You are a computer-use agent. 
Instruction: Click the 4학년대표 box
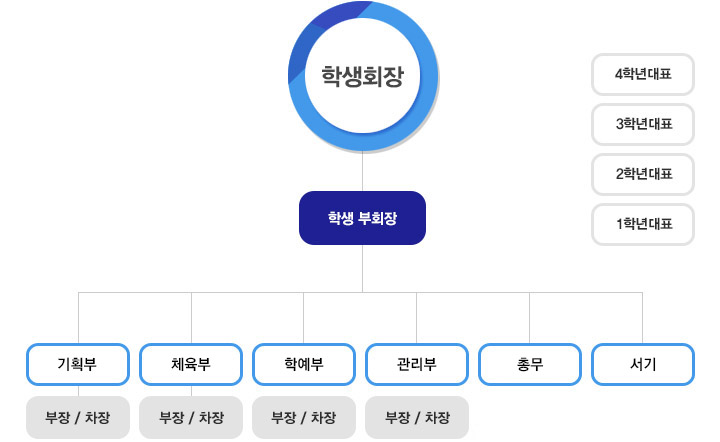click(x=643, y=74)
